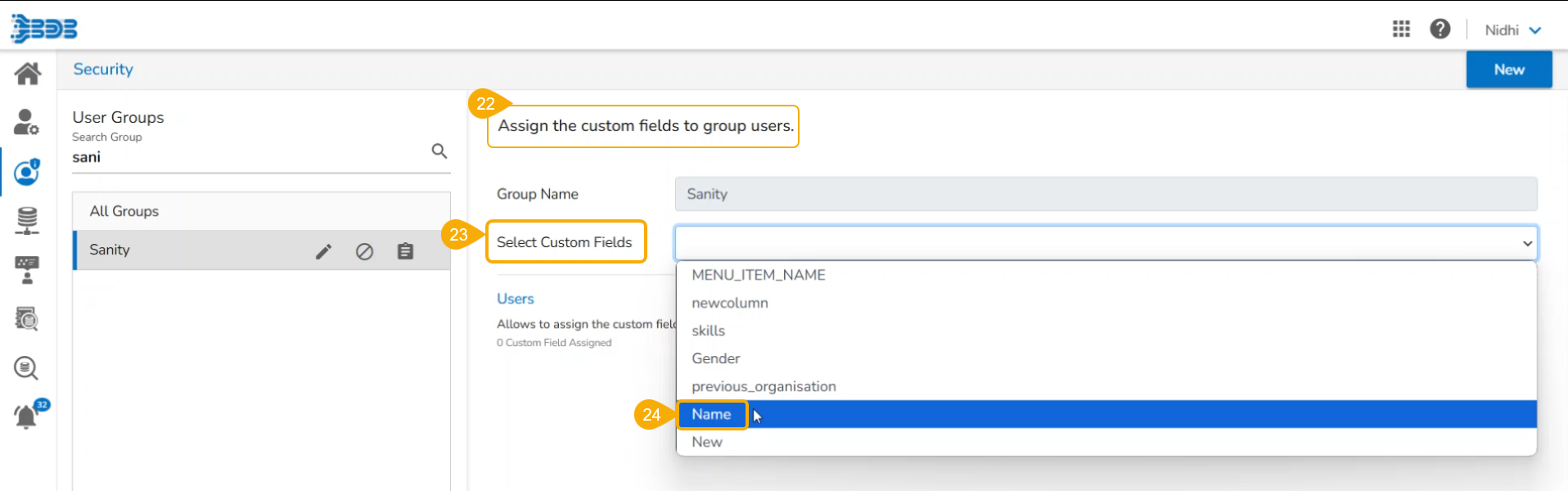Click the clipboard icon for Sanity group
1568x491 pixels.
(x=405, y=251)
